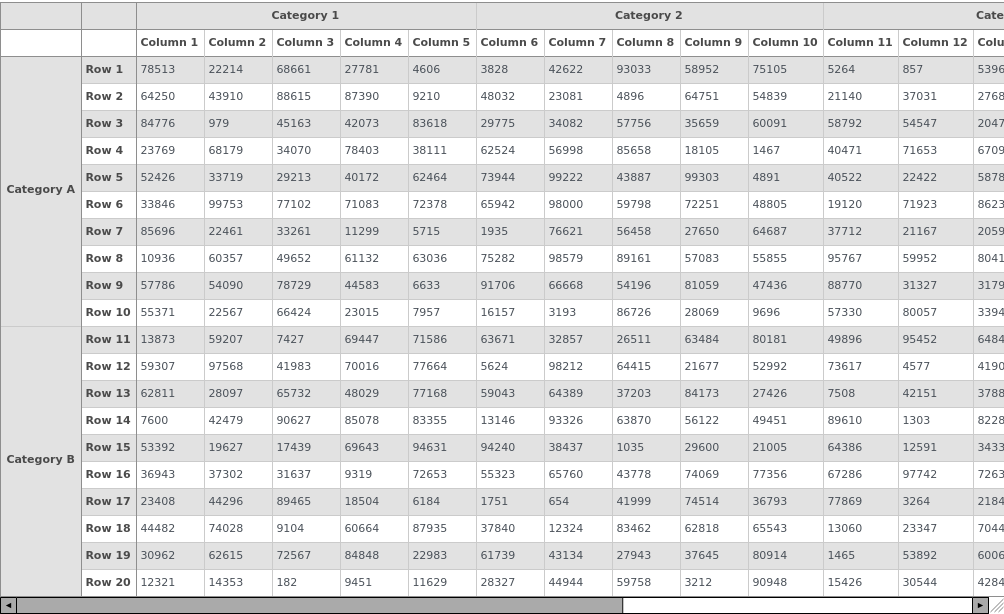This screenshot has width=1004, height=614.
Task: Click the Column 1 header
Action: tap(170, 42)
